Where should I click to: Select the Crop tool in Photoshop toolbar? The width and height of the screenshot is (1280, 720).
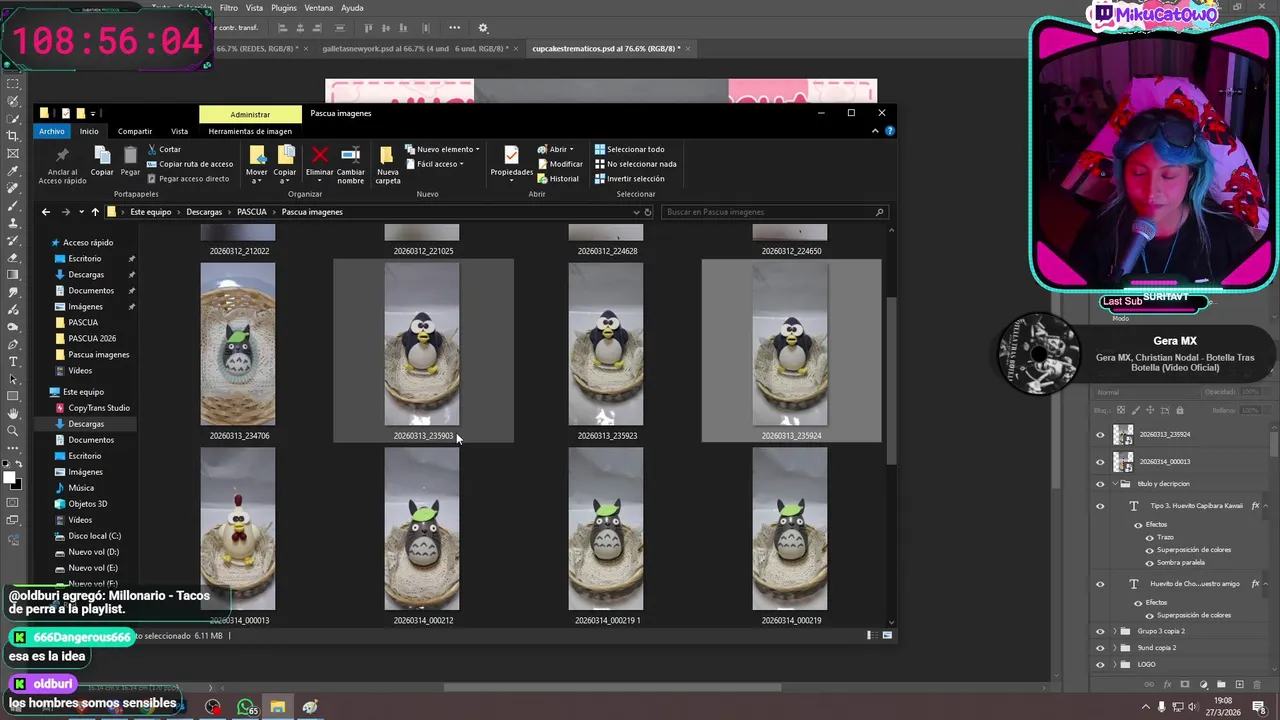[x=13, y=135]
